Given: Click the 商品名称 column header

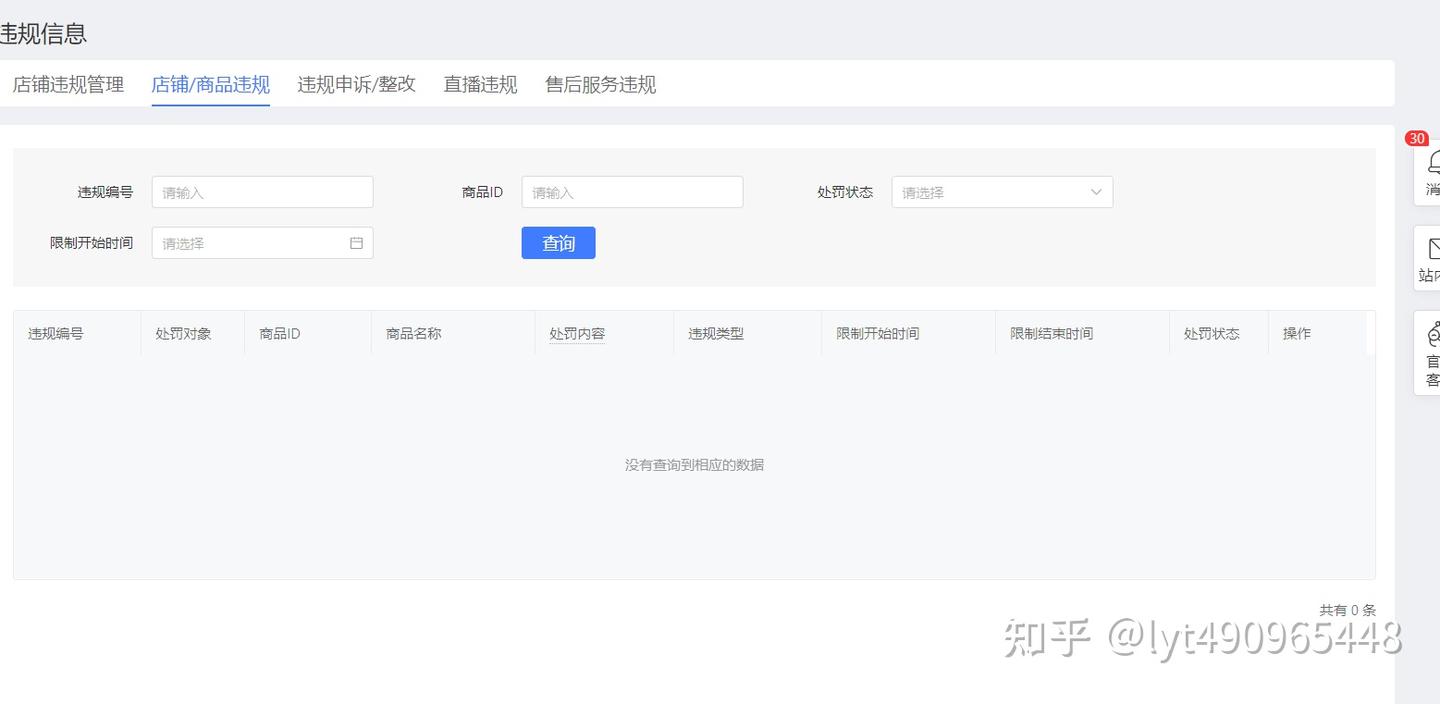Looking at the screenshot, I should click(x=414, y=334).
